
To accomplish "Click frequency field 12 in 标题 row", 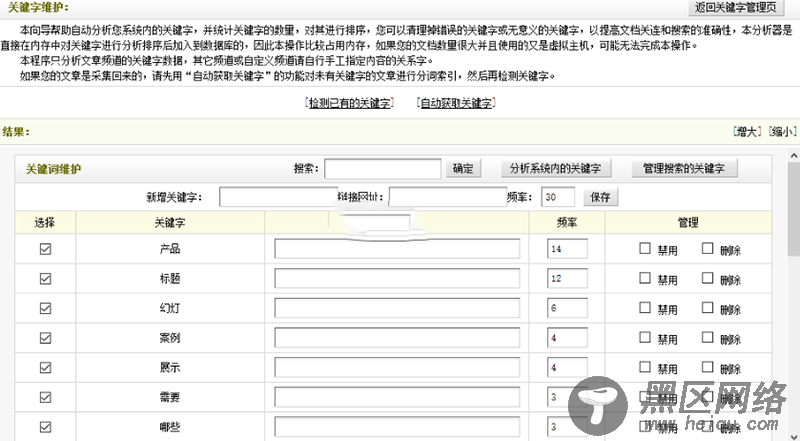I will pos(567,279).
